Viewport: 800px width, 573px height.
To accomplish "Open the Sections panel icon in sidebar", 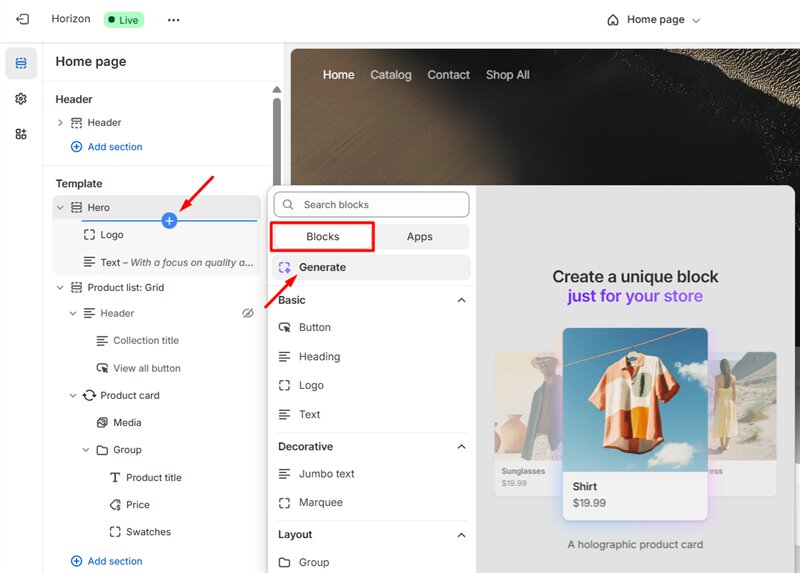I will point(21,63).
